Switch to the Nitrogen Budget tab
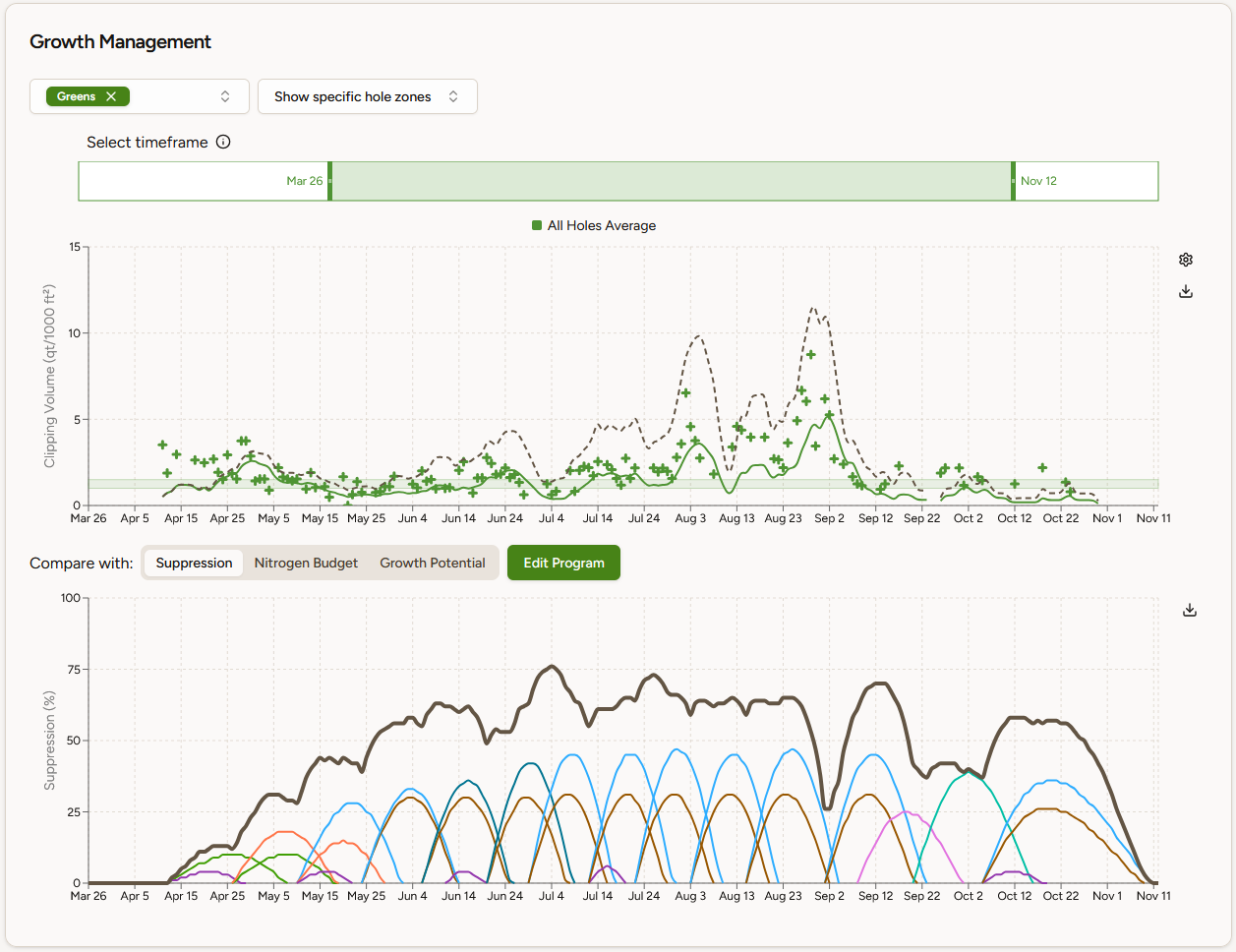1236x952 pixels. point(306,563)
